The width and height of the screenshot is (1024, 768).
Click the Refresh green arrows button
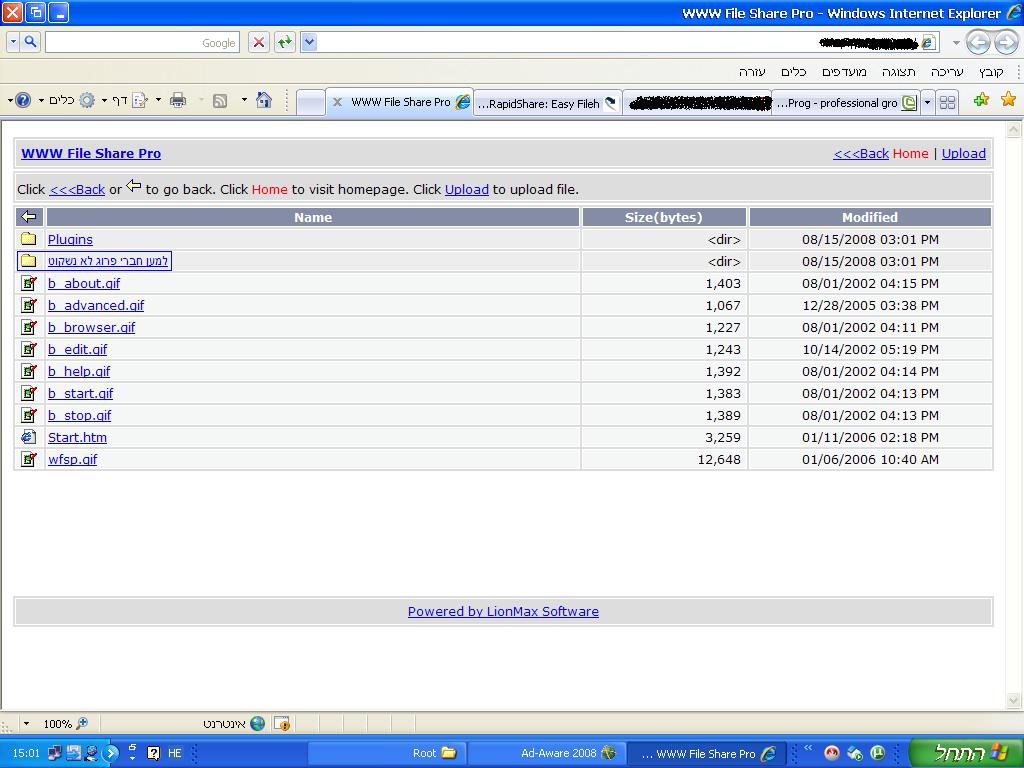click(x=284, y=42)
